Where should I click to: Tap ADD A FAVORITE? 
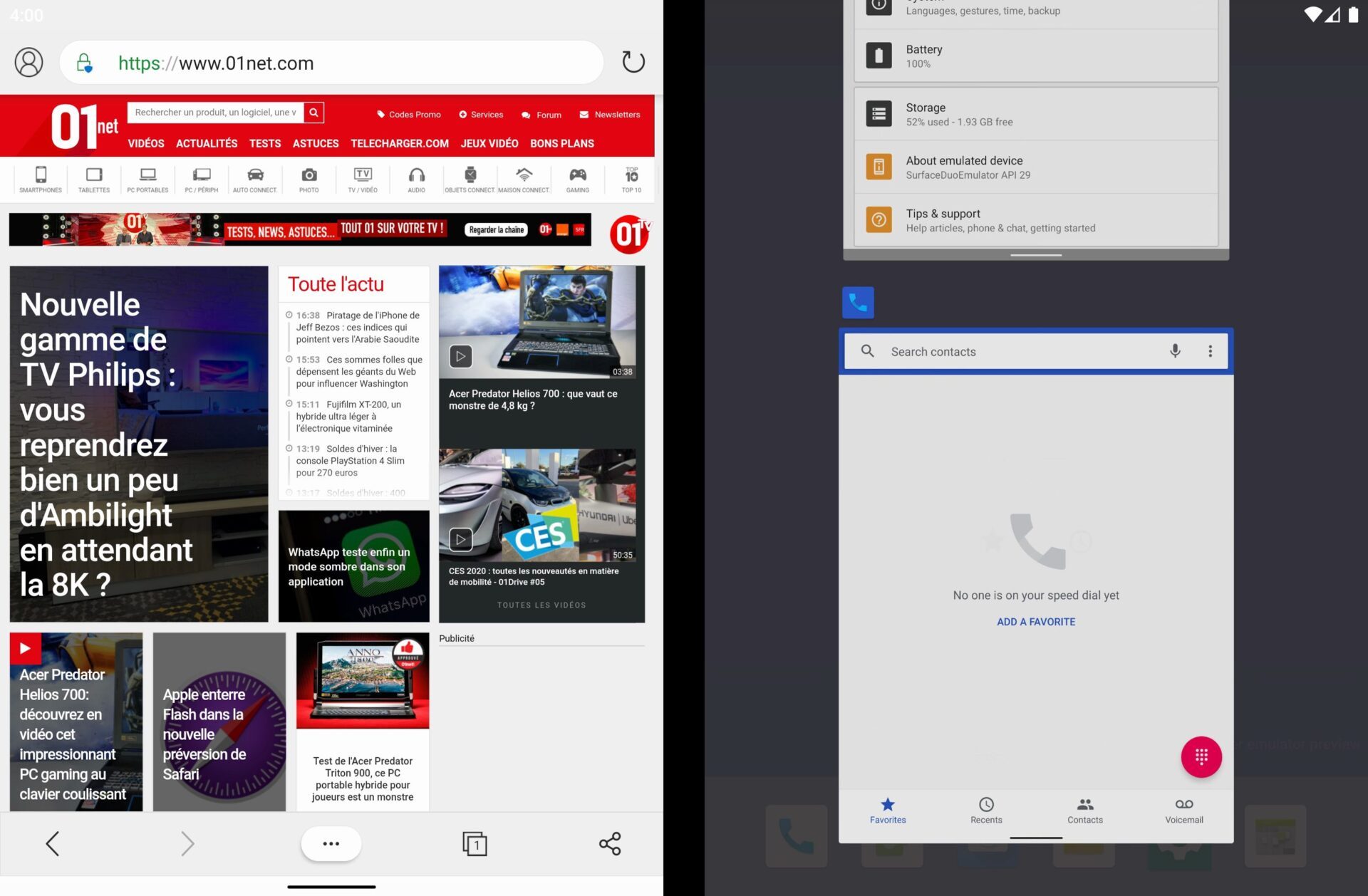pyautogui.click(x=1036, y=622)
